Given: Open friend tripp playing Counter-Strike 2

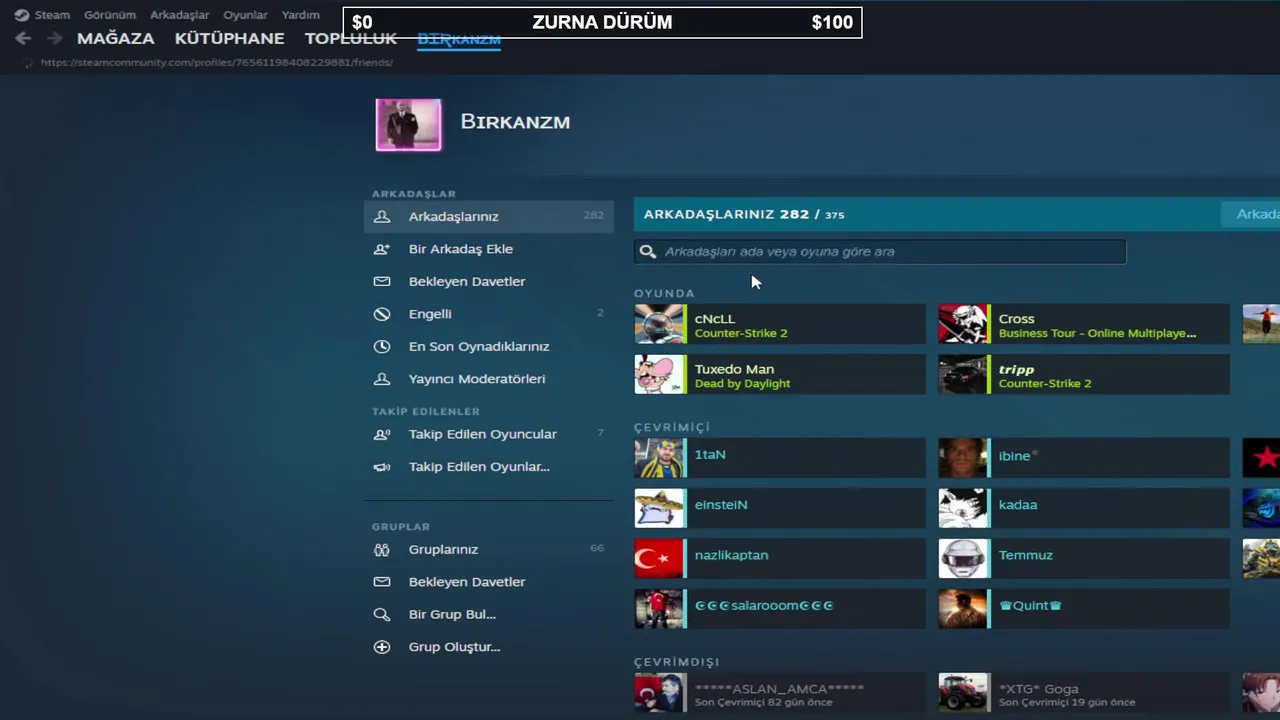Looking at the screenshot, I should (x=1084, y=374).
